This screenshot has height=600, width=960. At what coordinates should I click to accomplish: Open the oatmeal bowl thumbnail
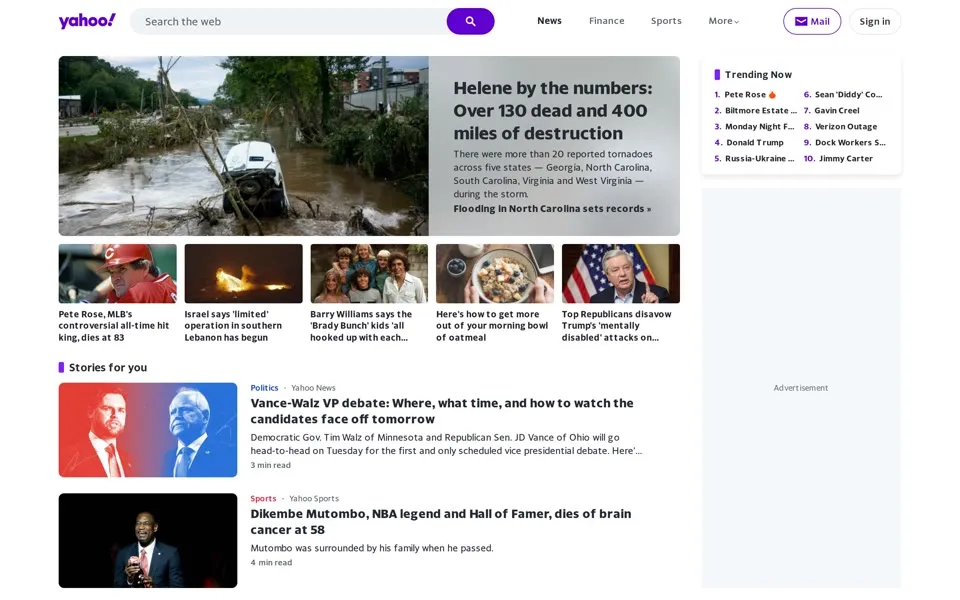tap(495, 274)
